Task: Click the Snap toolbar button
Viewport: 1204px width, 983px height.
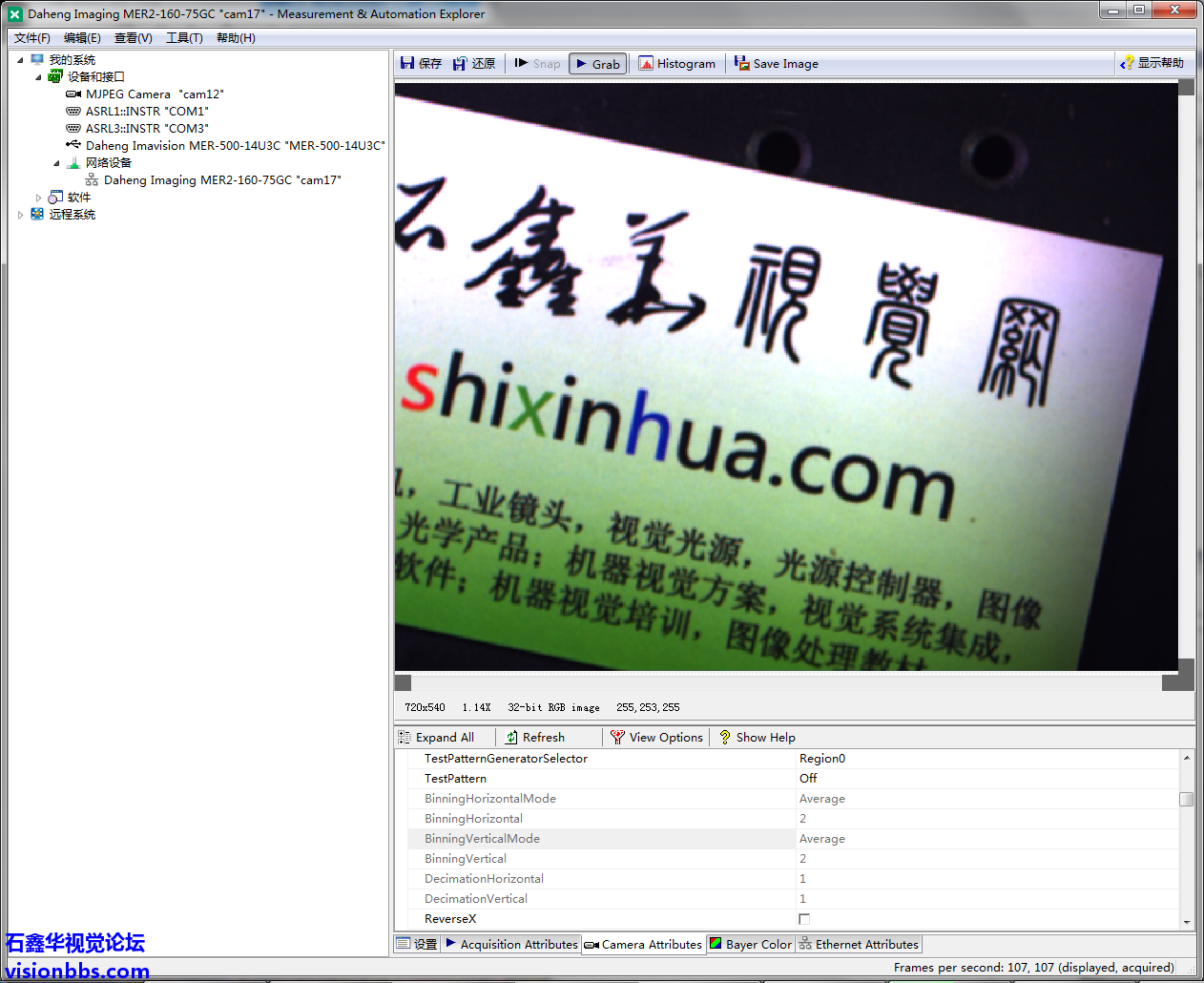Action: tap(537, 64)
